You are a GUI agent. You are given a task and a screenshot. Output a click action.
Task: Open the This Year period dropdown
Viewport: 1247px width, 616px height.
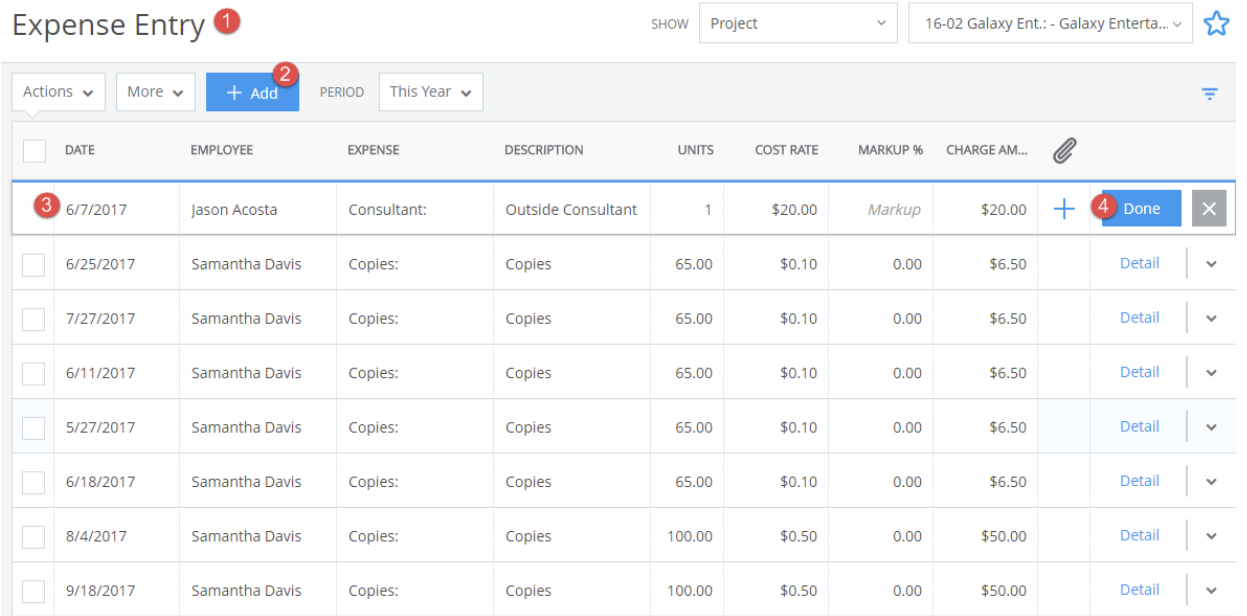[431, 92]
